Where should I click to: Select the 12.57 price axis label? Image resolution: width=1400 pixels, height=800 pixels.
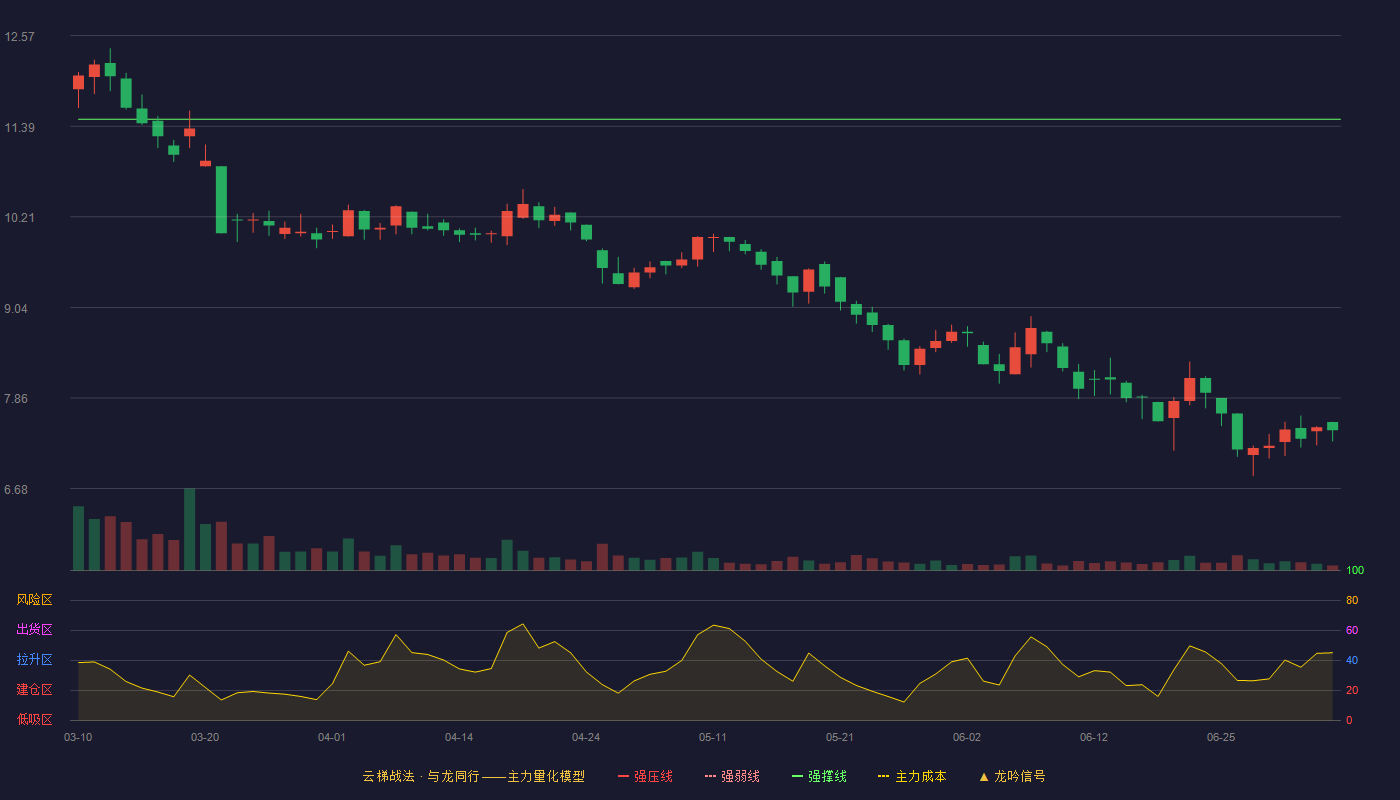point(20,37)
